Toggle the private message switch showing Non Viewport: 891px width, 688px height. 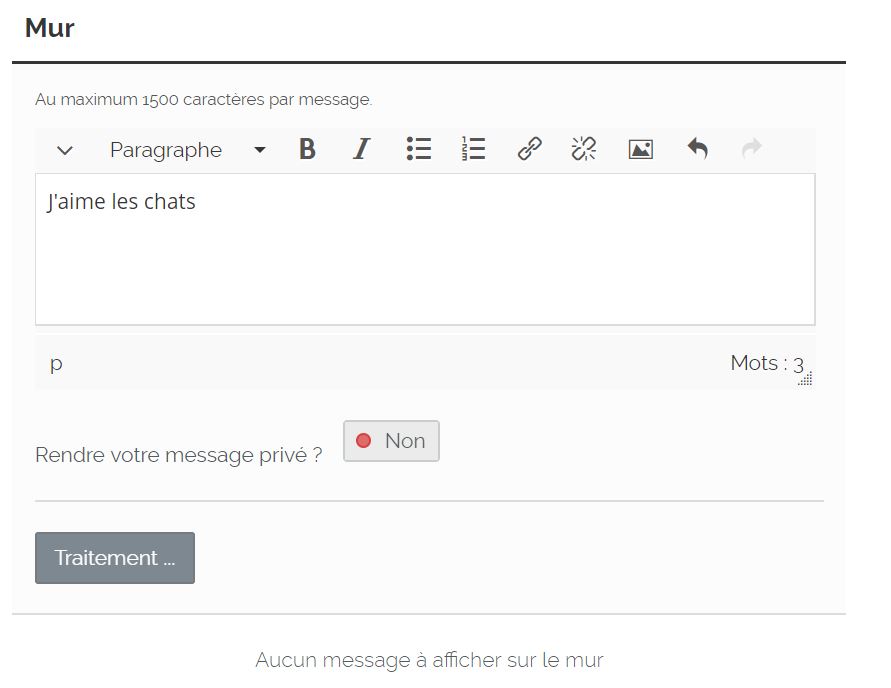coord(391,441)
